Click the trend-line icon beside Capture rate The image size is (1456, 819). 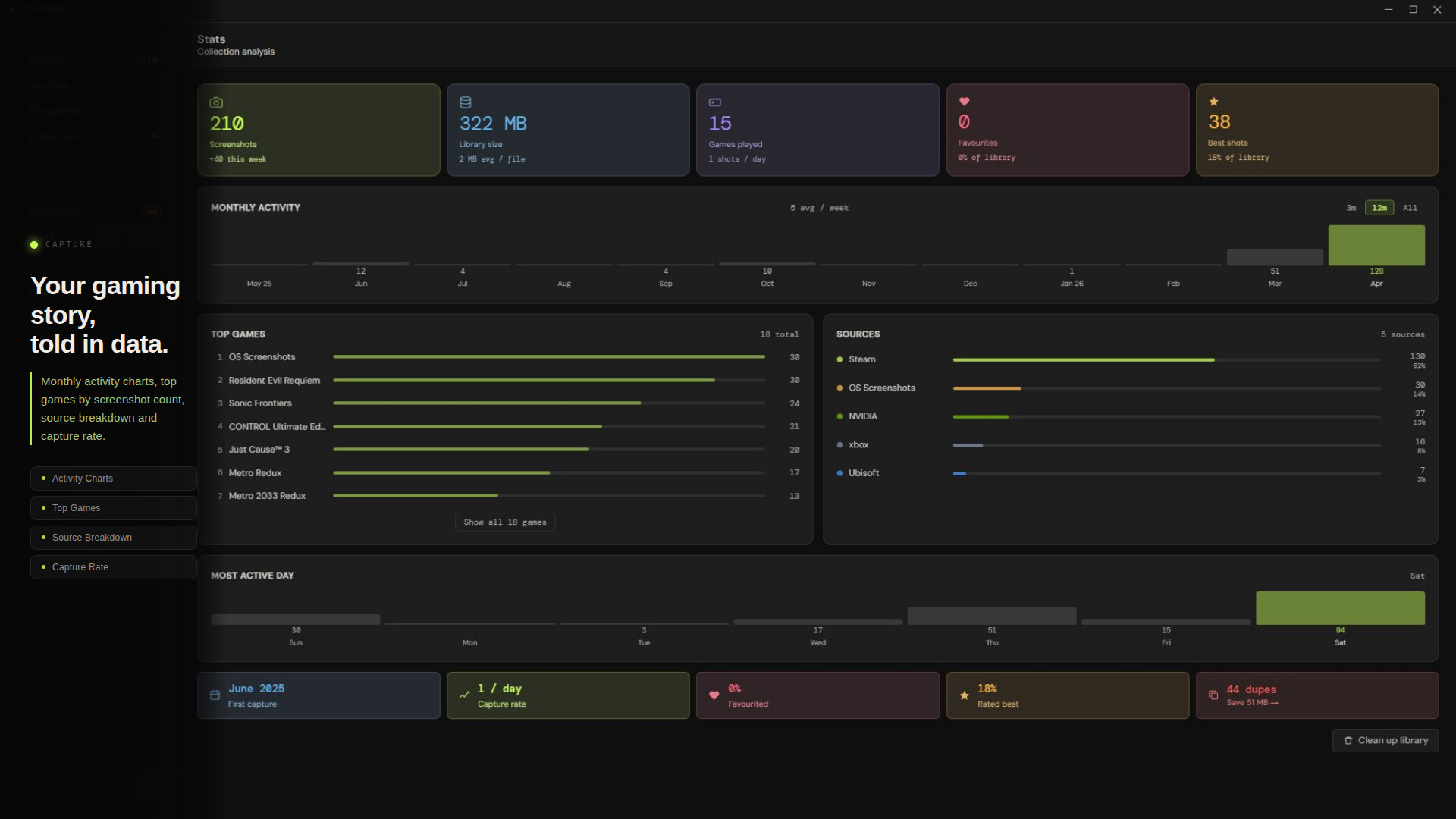coord(464,695)
